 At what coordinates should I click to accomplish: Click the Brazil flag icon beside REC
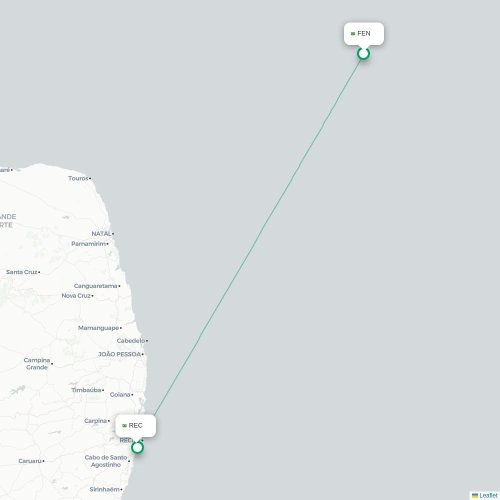pos(125,426)
